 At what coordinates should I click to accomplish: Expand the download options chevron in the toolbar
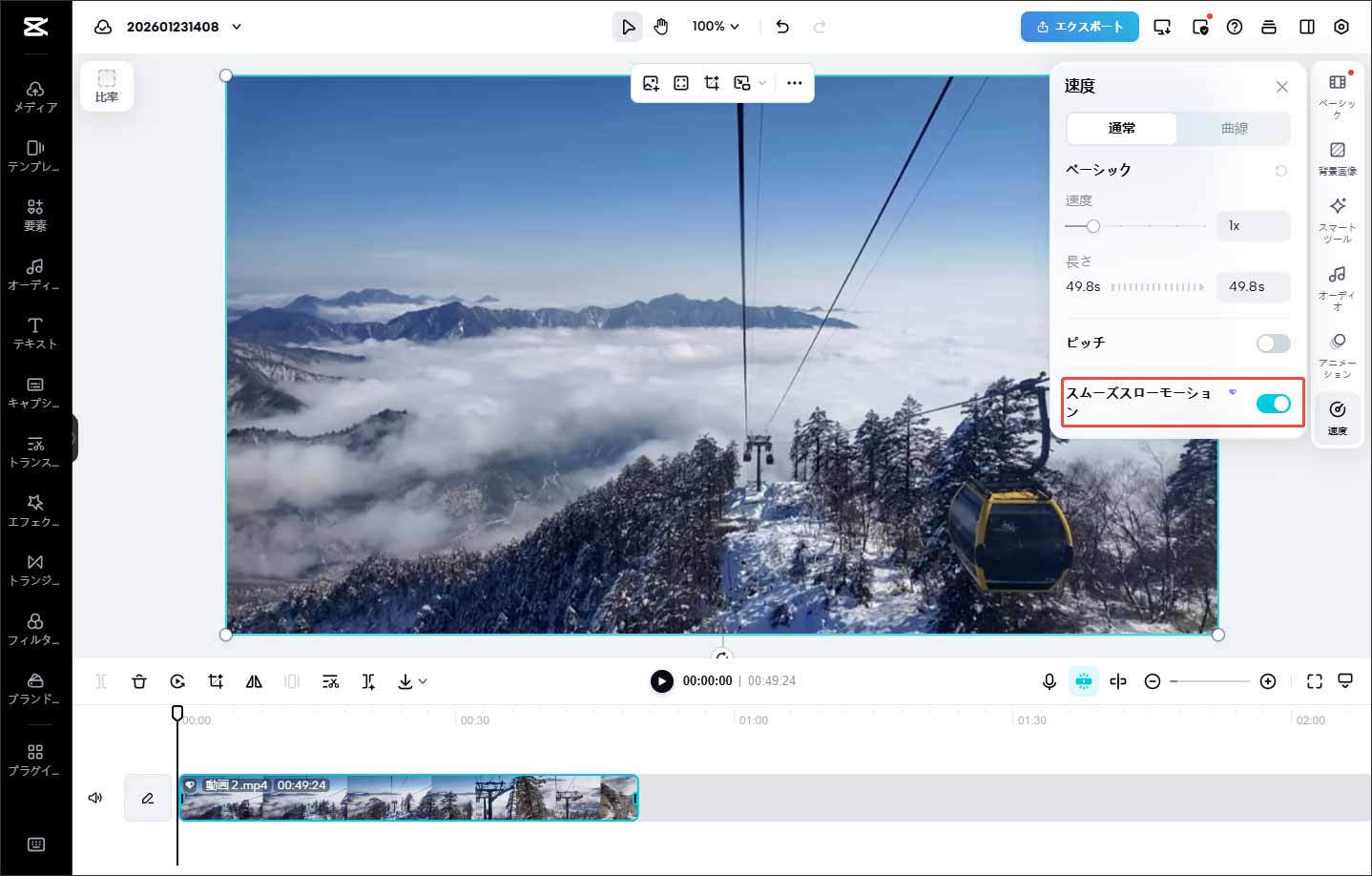point(423,681)
